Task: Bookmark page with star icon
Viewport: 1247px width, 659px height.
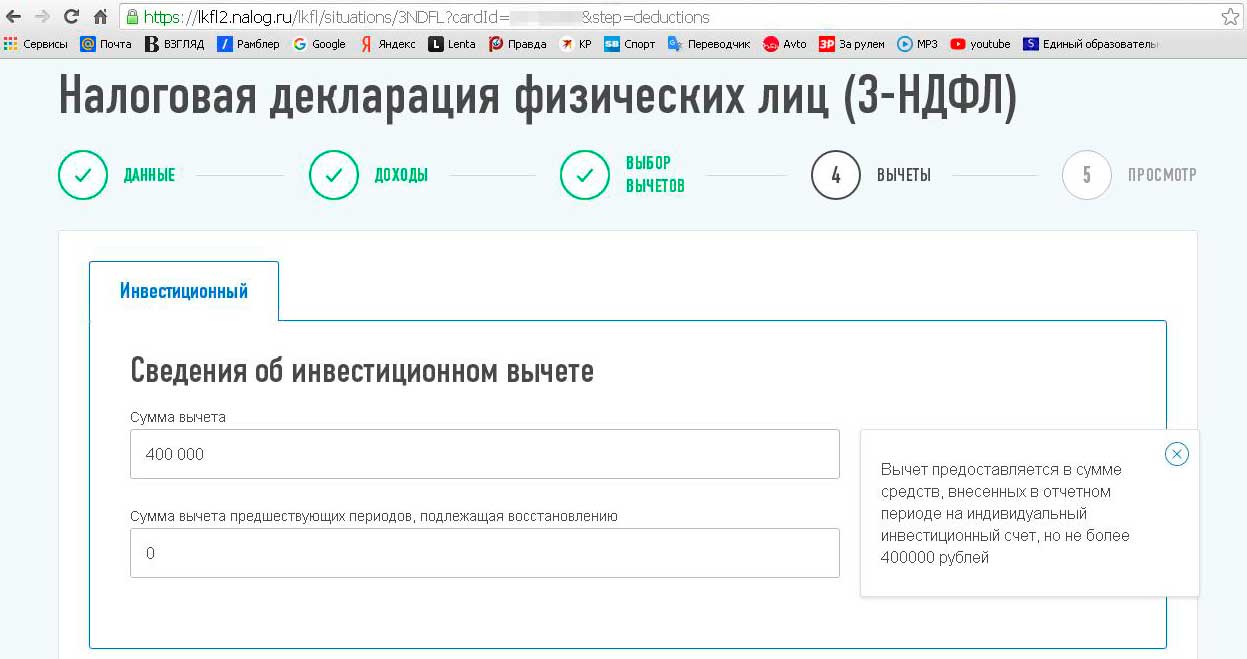Action: point(1230,17)
